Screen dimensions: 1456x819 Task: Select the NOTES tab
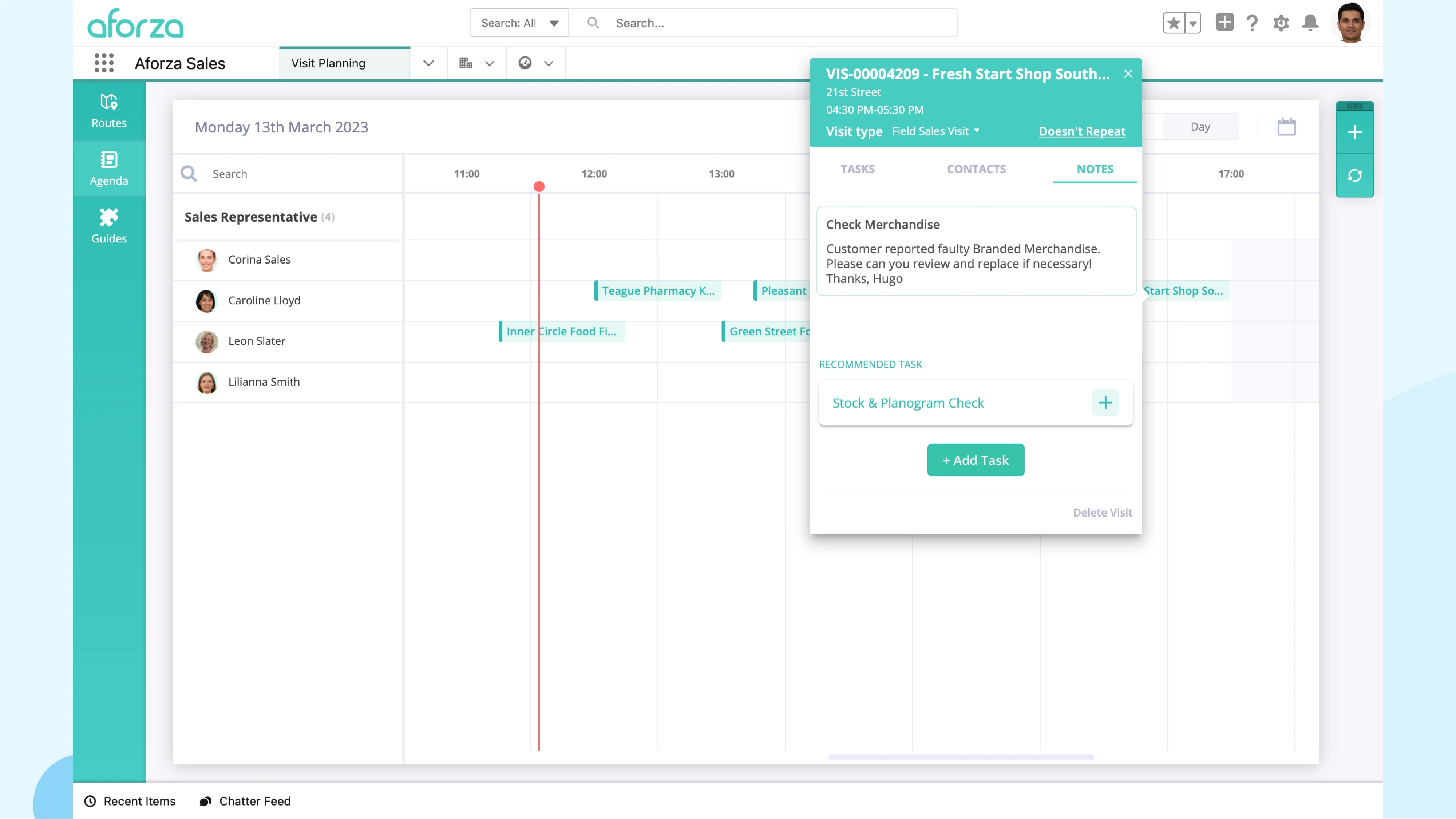(1095, 169)
